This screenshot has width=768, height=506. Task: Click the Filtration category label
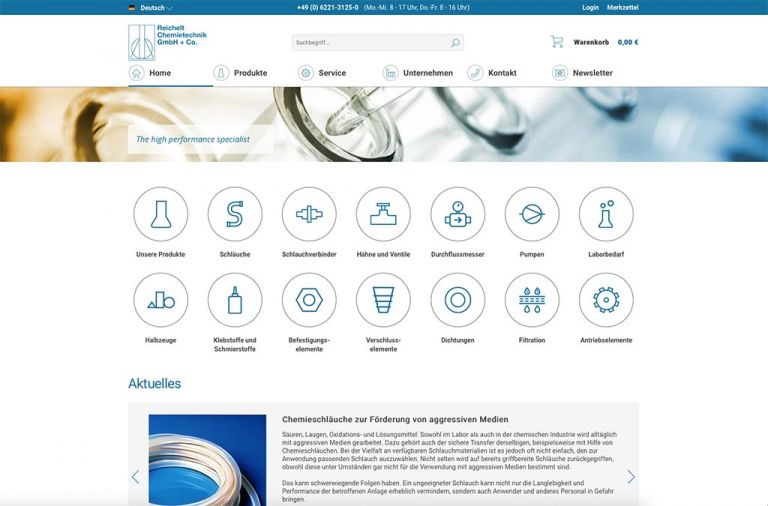pos(532,340)
